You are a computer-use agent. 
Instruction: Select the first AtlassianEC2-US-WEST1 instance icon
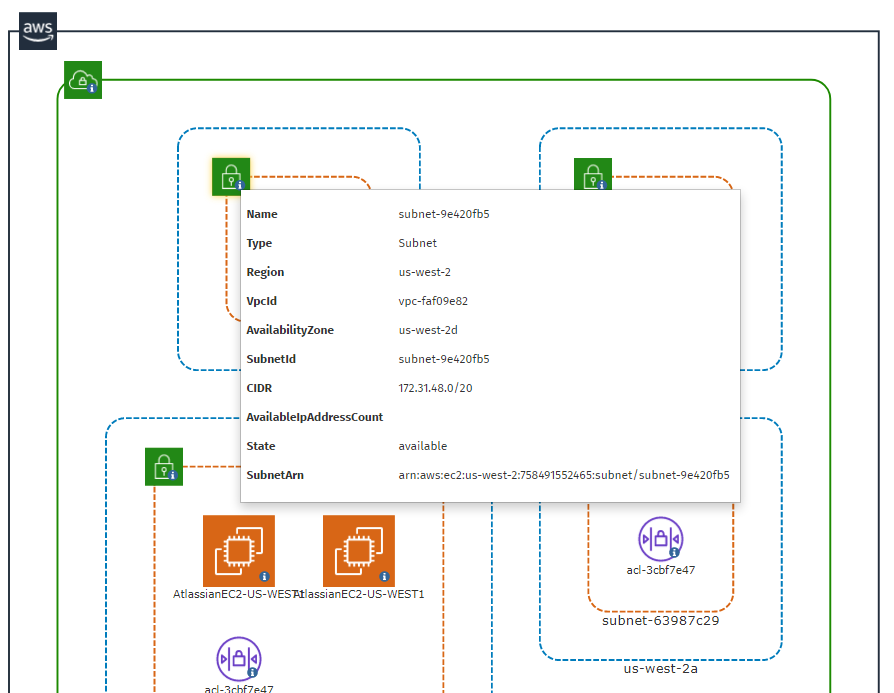239,551
